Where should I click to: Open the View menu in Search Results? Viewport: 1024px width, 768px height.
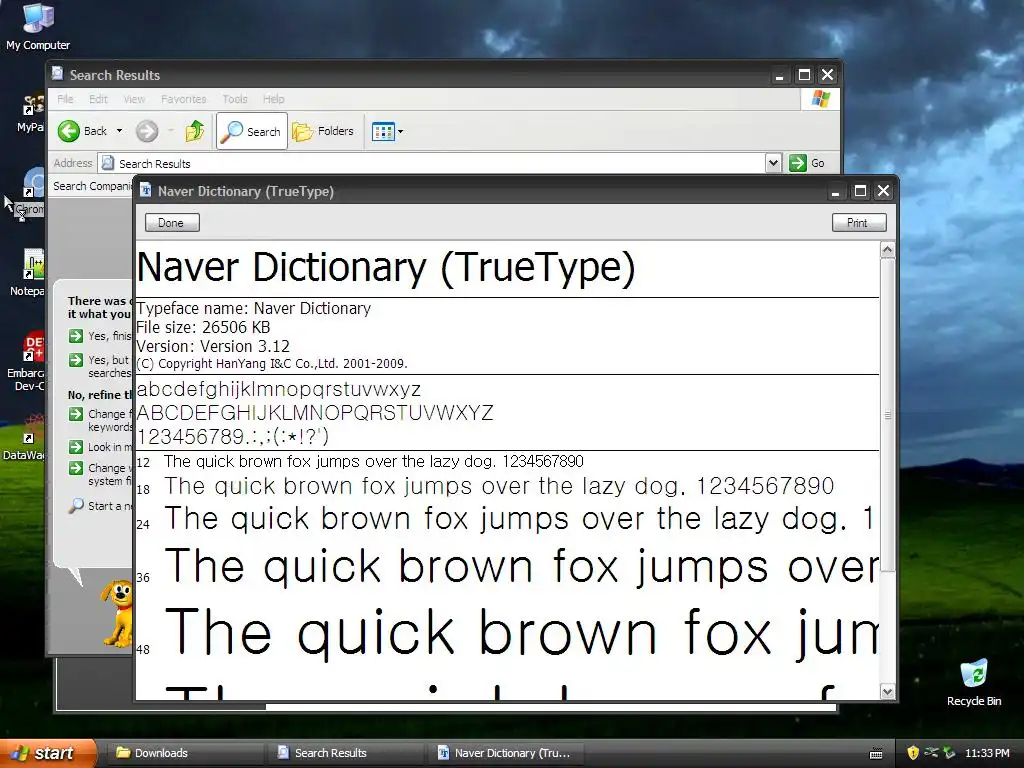tap(134, 99)
